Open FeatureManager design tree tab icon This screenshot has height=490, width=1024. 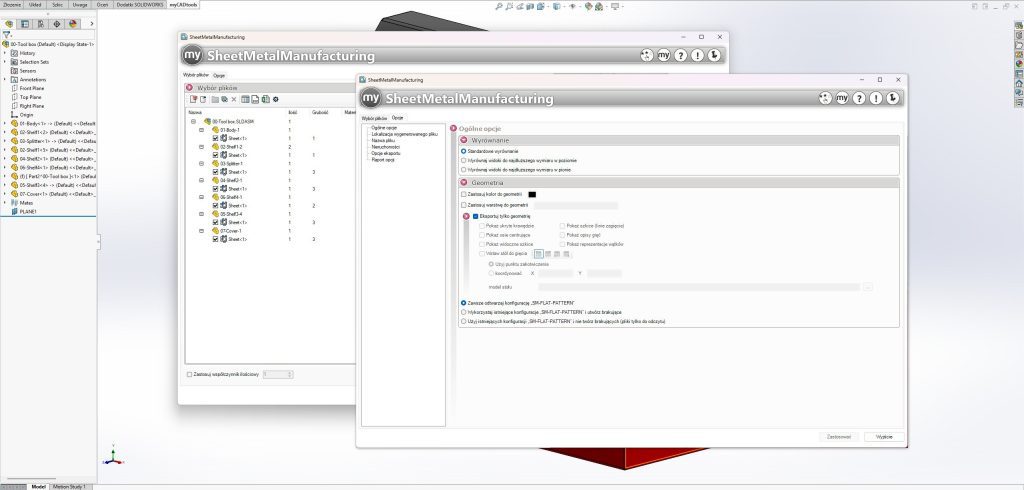(x=9, y=24)
